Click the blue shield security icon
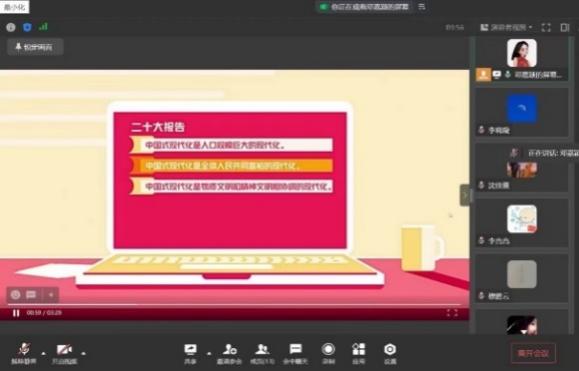This screenshot has width=579, height=371. (x=27, y=27)
